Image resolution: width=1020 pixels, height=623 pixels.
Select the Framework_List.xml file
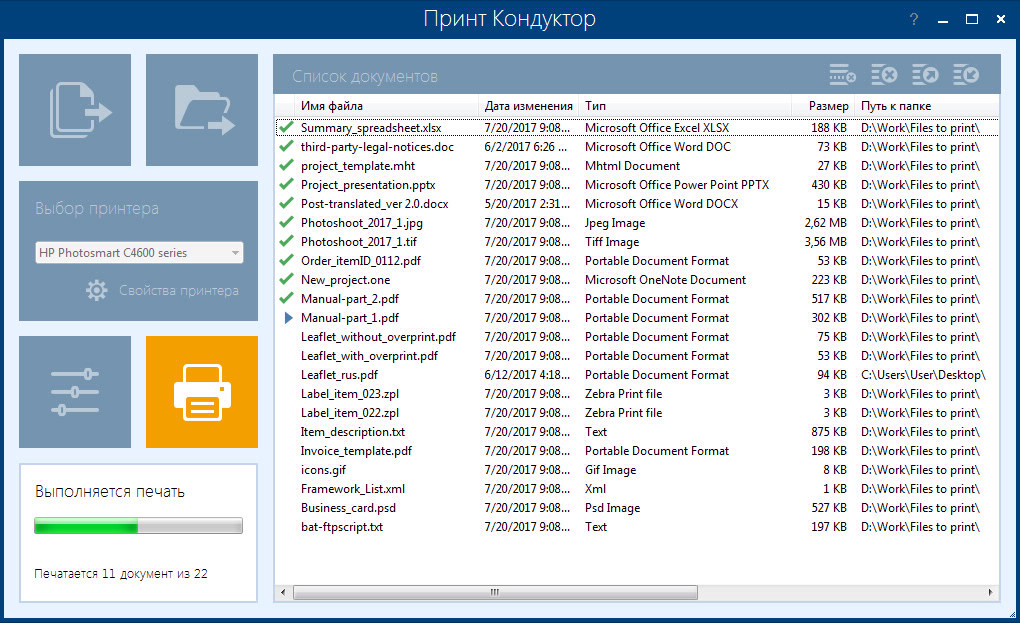(x=353, y=488)
